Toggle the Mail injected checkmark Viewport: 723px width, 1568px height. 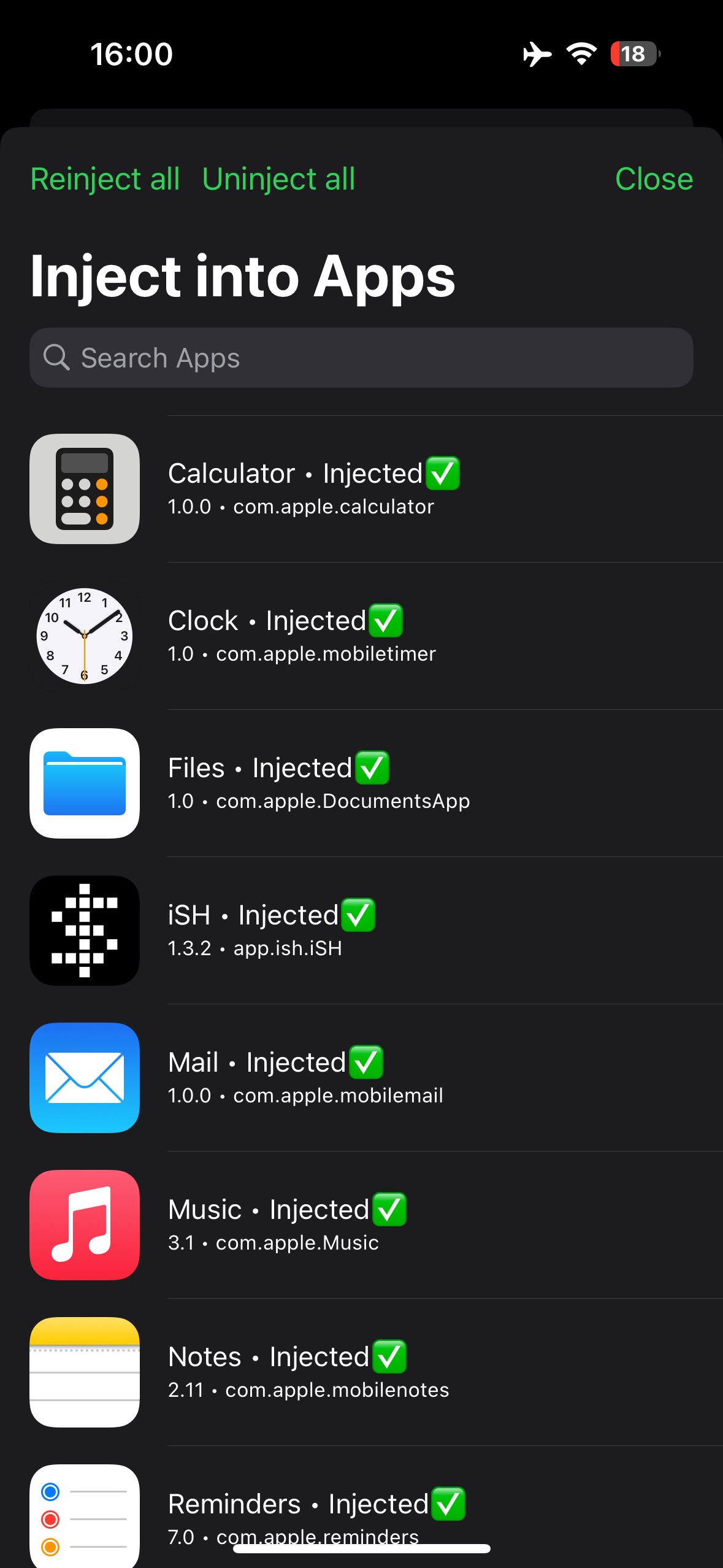(x=366, y=1063)
